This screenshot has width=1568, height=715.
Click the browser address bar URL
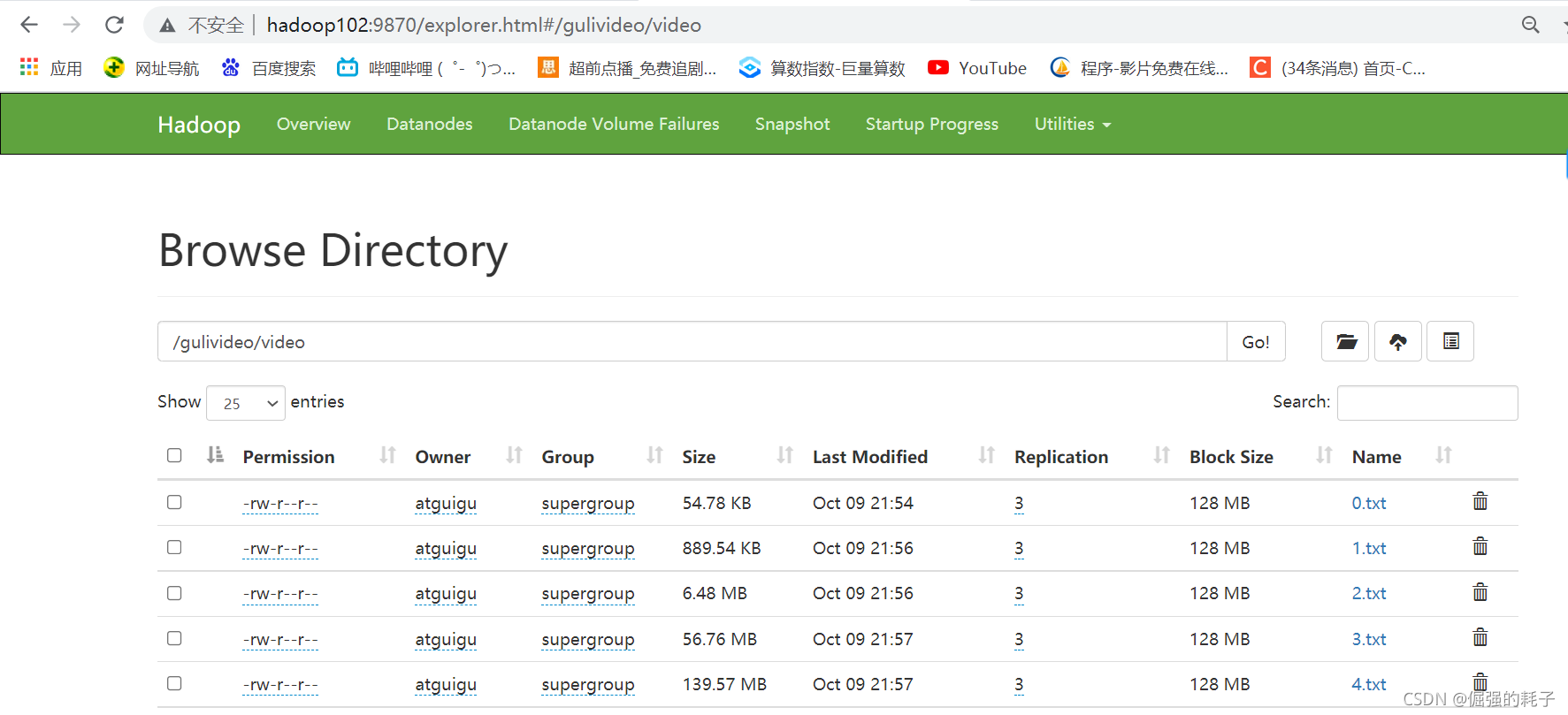pyautogui.click(x=484, y=25)
